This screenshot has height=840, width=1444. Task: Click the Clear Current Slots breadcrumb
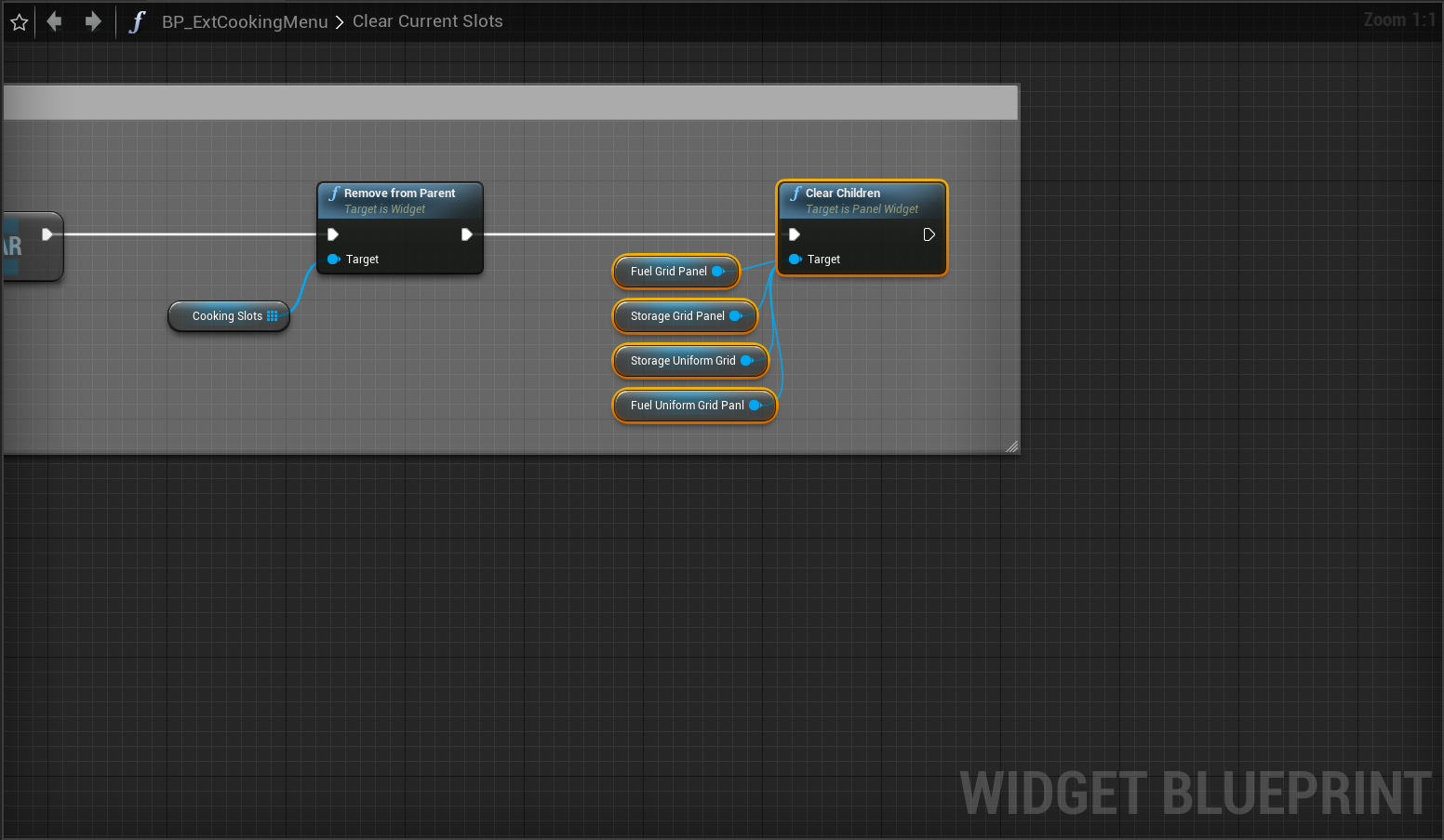coord(427,21)
